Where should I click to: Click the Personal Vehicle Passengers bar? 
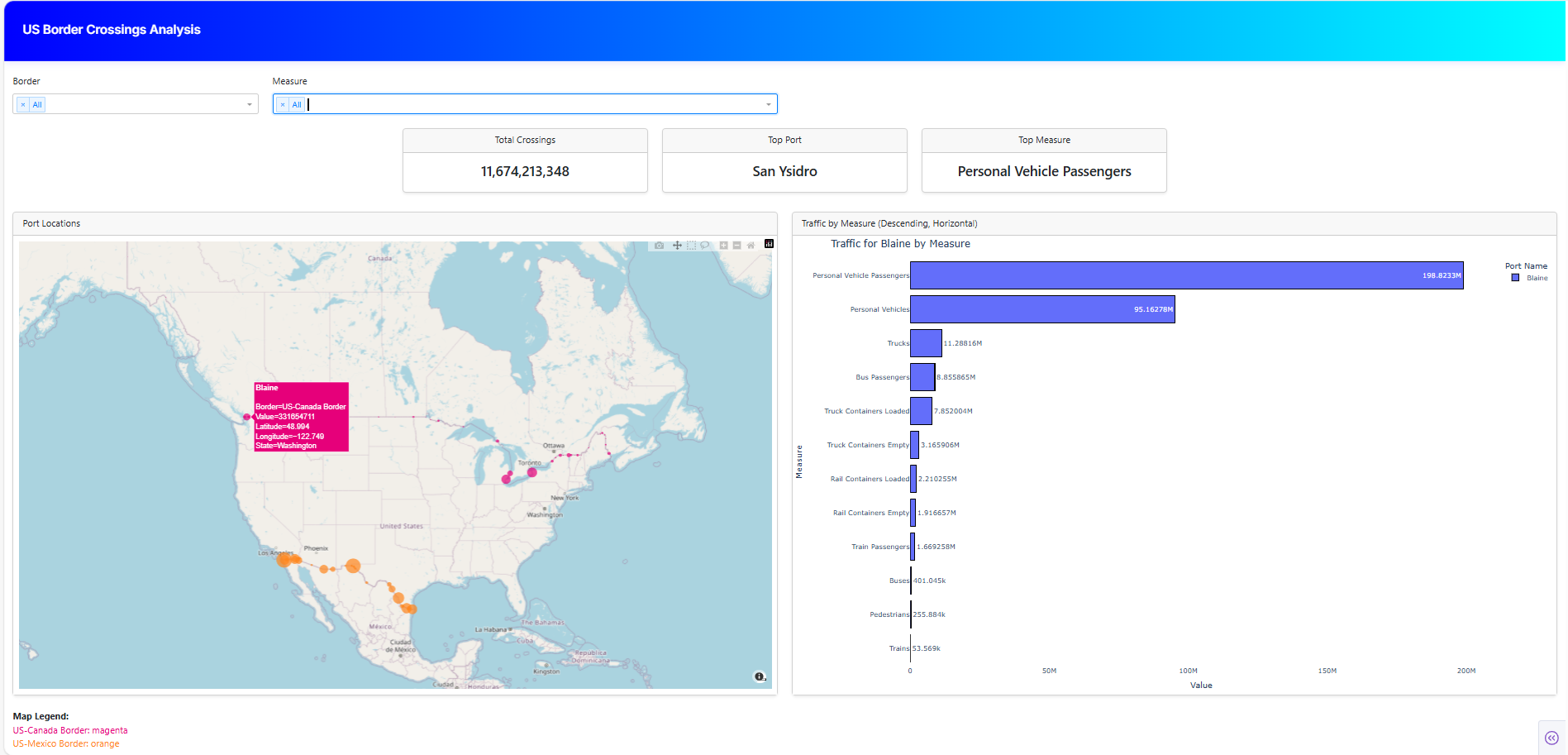1186,275
